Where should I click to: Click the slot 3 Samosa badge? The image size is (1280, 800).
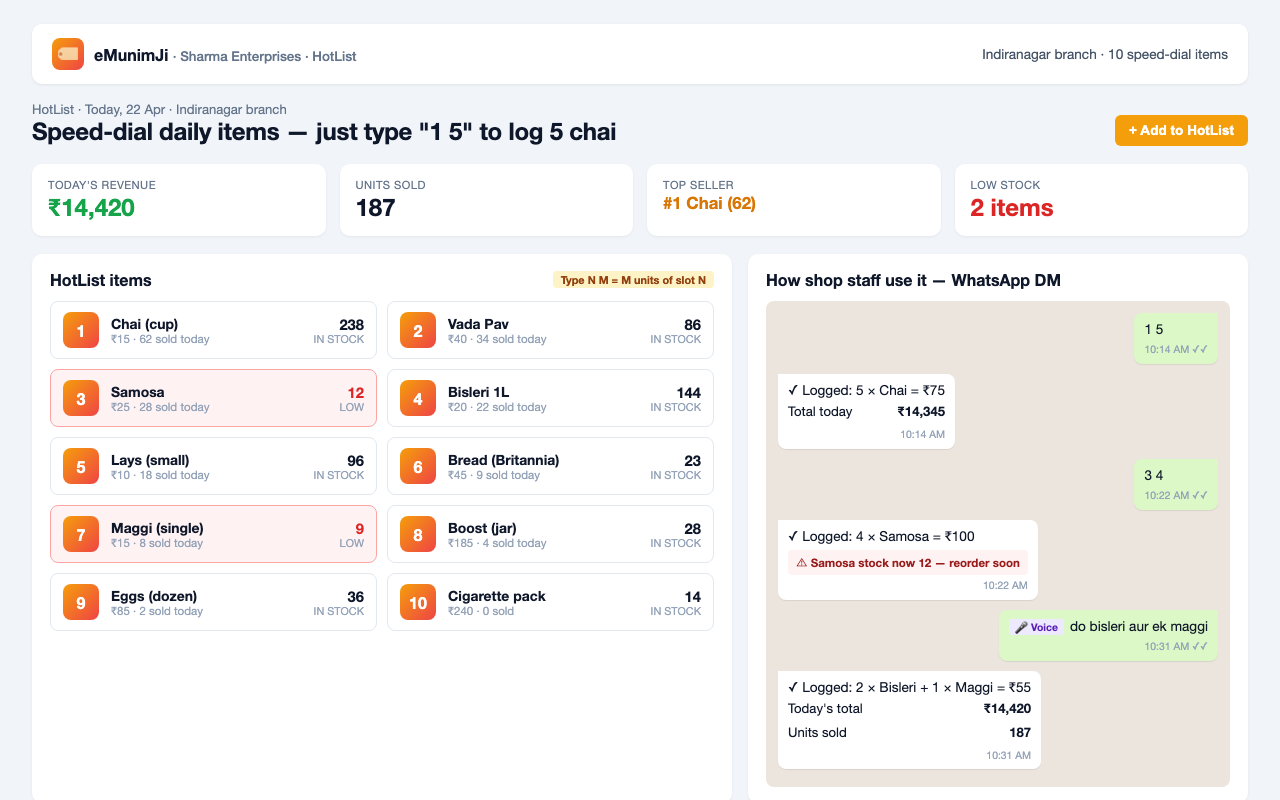(x=81, y=398)
